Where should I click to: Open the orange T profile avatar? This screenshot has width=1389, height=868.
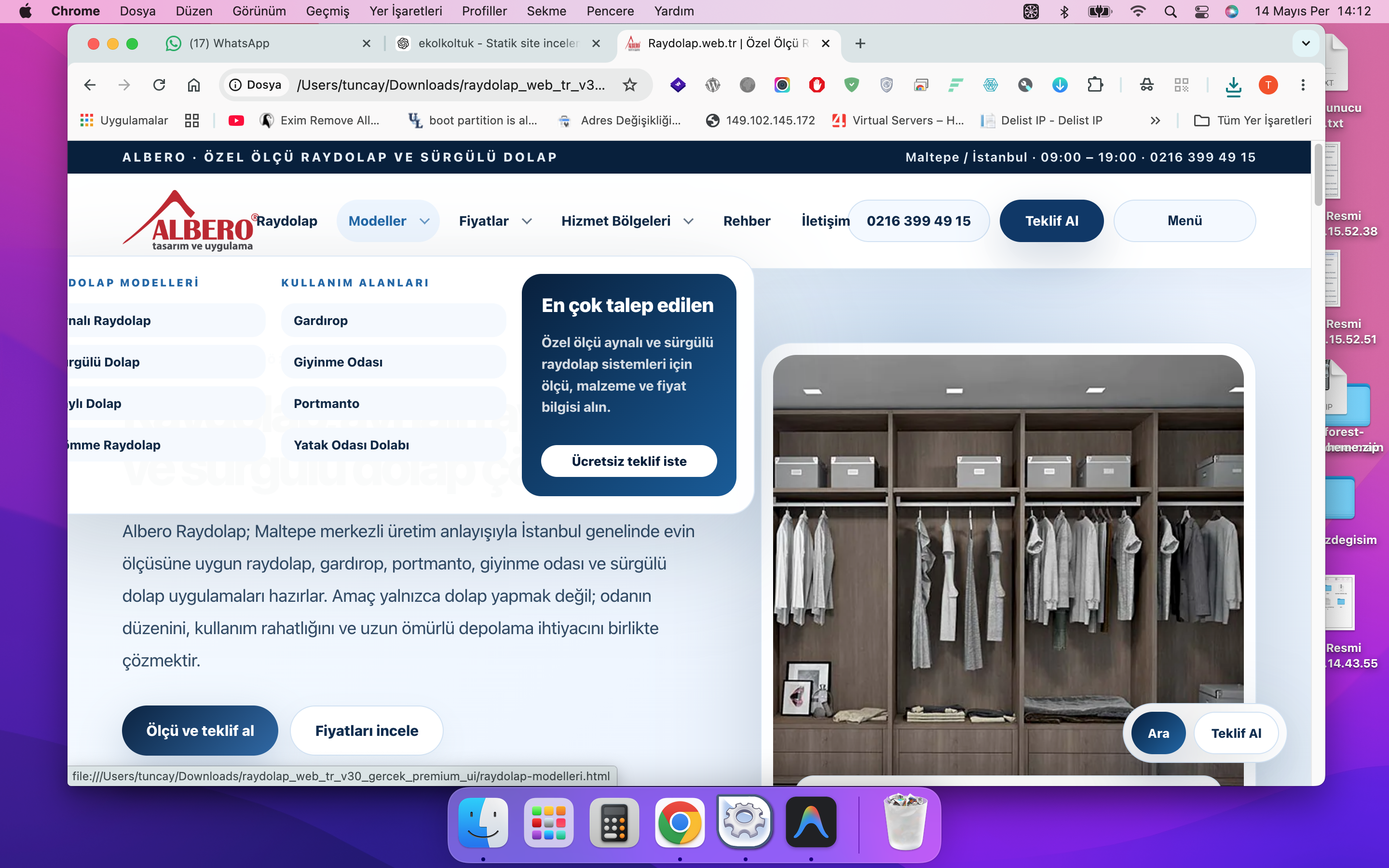click(1268, 85)
